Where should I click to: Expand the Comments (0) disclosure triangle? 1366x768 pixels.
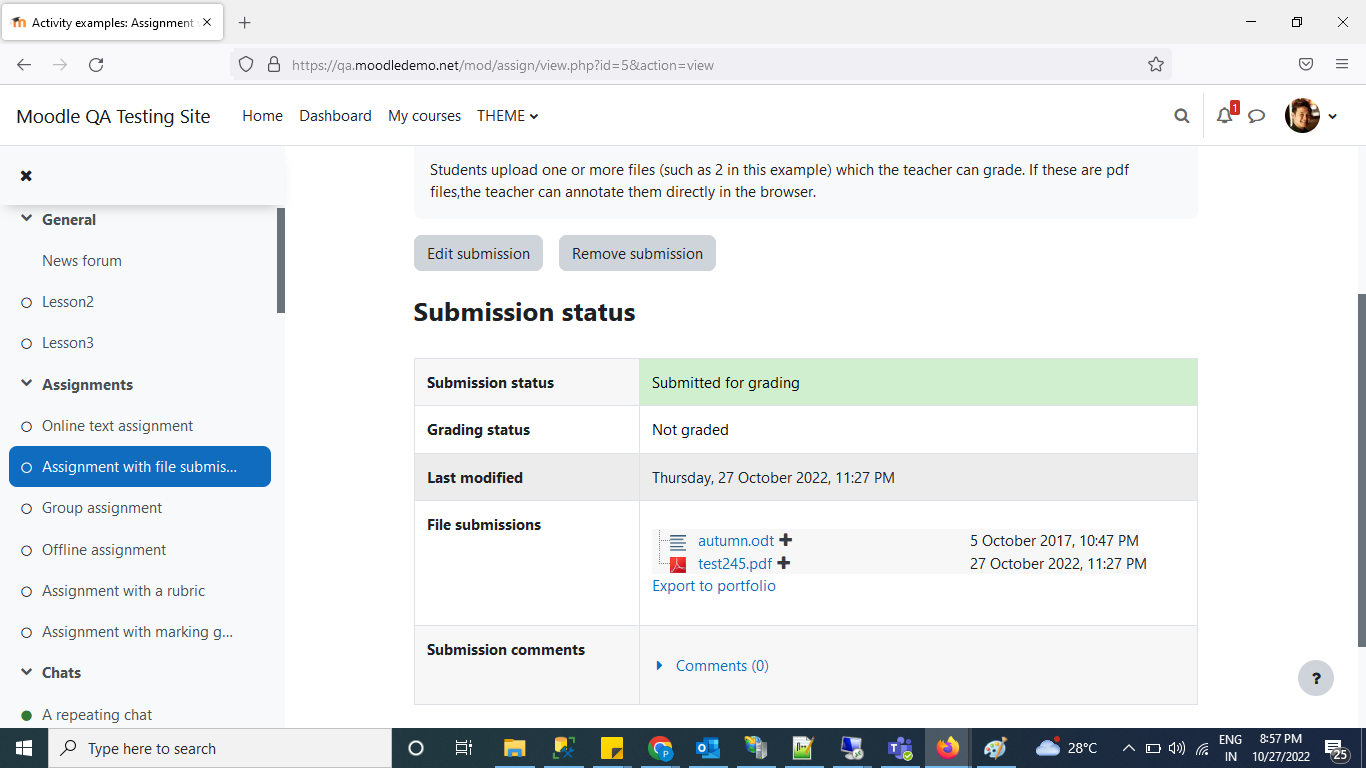[x=659, y=666]
